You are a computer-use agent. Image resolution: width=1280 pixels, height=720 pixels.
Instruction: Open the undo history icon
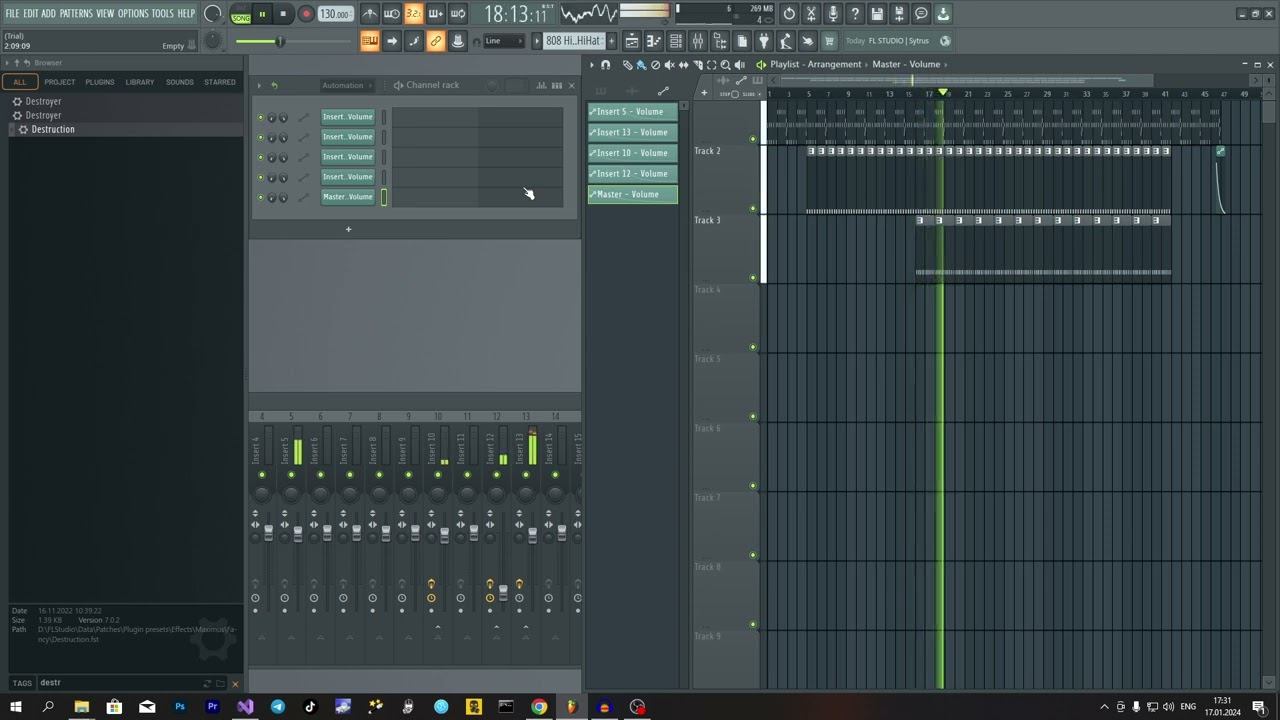[x=789, y=14]
